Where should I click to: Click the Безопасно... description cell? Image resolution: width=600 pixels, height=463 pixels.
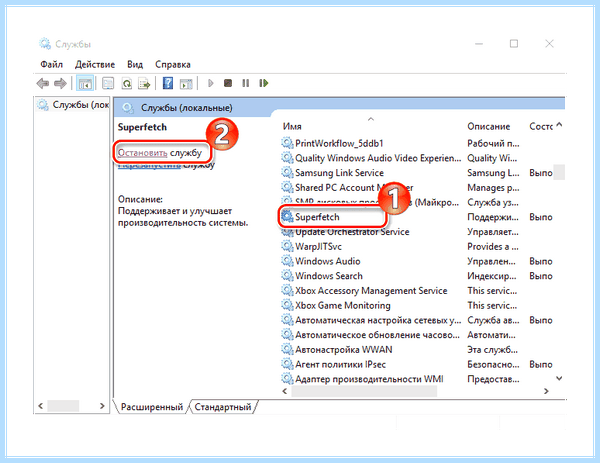[493, 364]
